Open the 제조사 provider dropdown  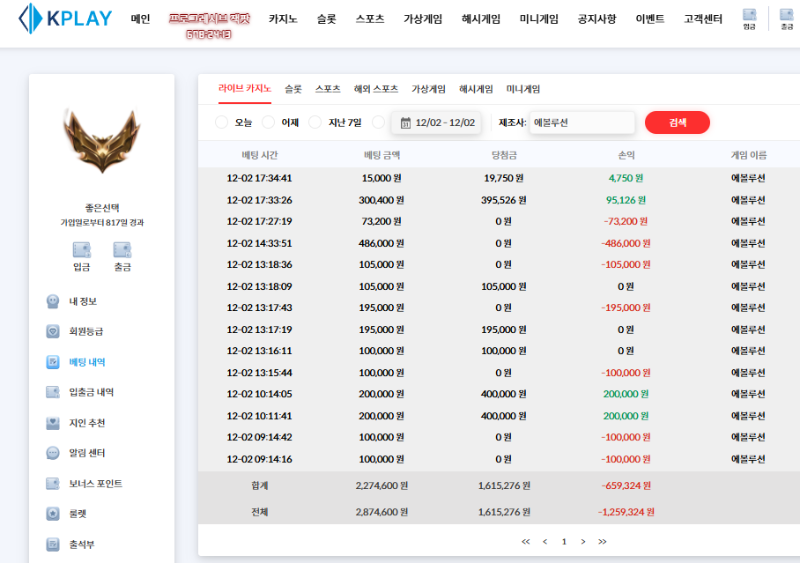(582, 123)
